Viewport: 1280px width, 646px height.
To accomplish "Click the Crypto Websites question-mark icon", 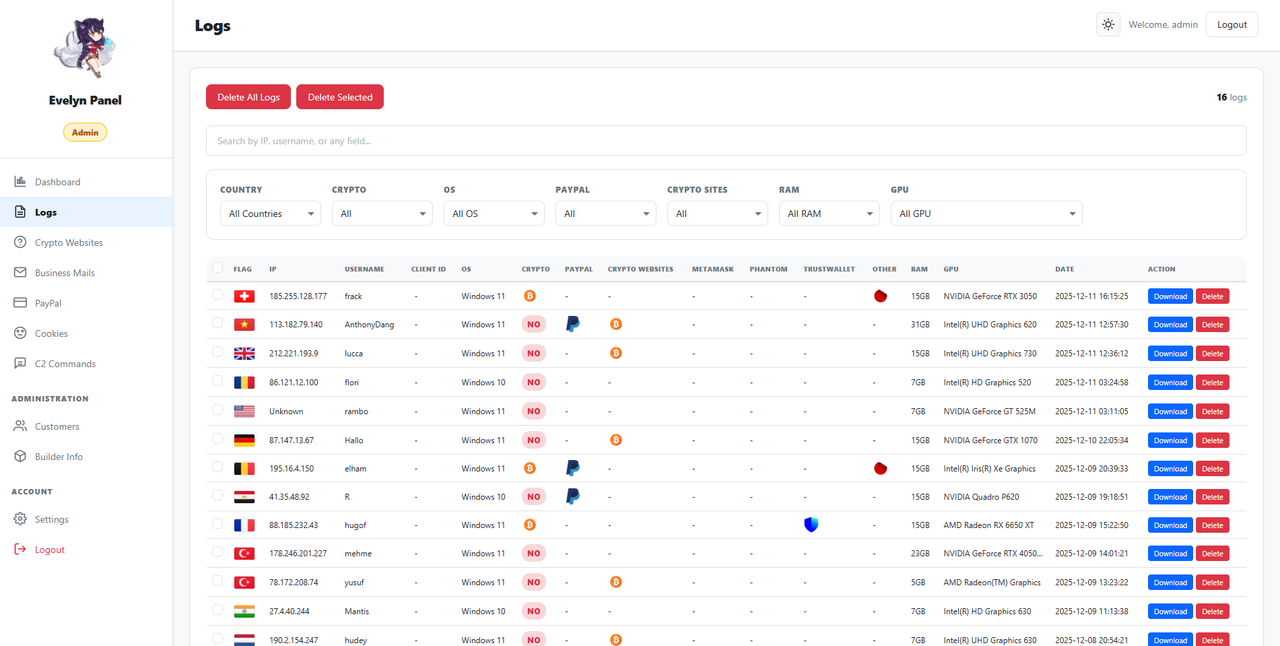I will (x=20, y=242).
